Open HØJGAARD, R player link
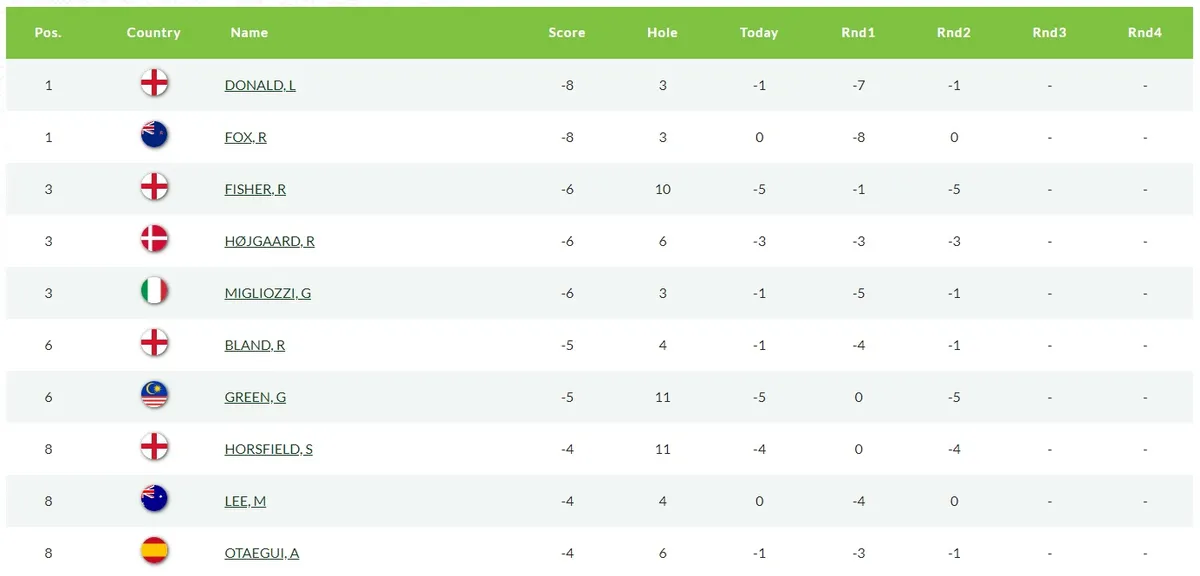The height and width of the screenshot is (576, 1200). [x=270, y=242]
